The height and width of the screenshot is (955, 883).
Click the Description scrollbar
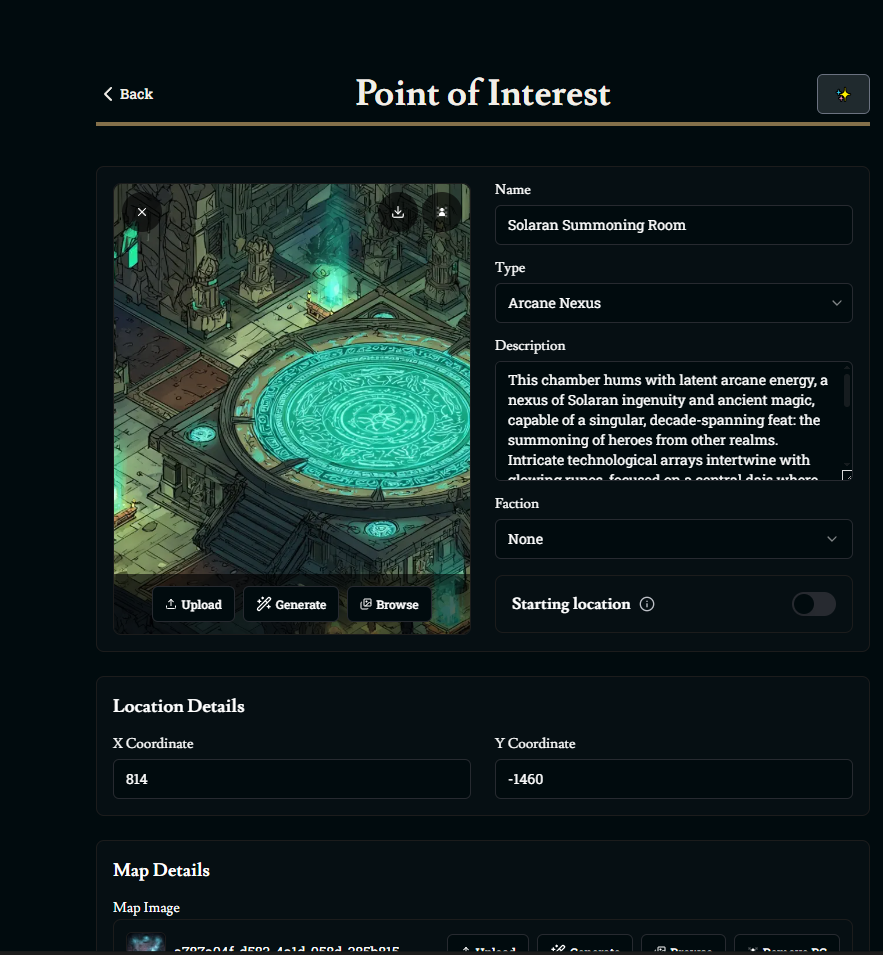(x=847, y=390)
